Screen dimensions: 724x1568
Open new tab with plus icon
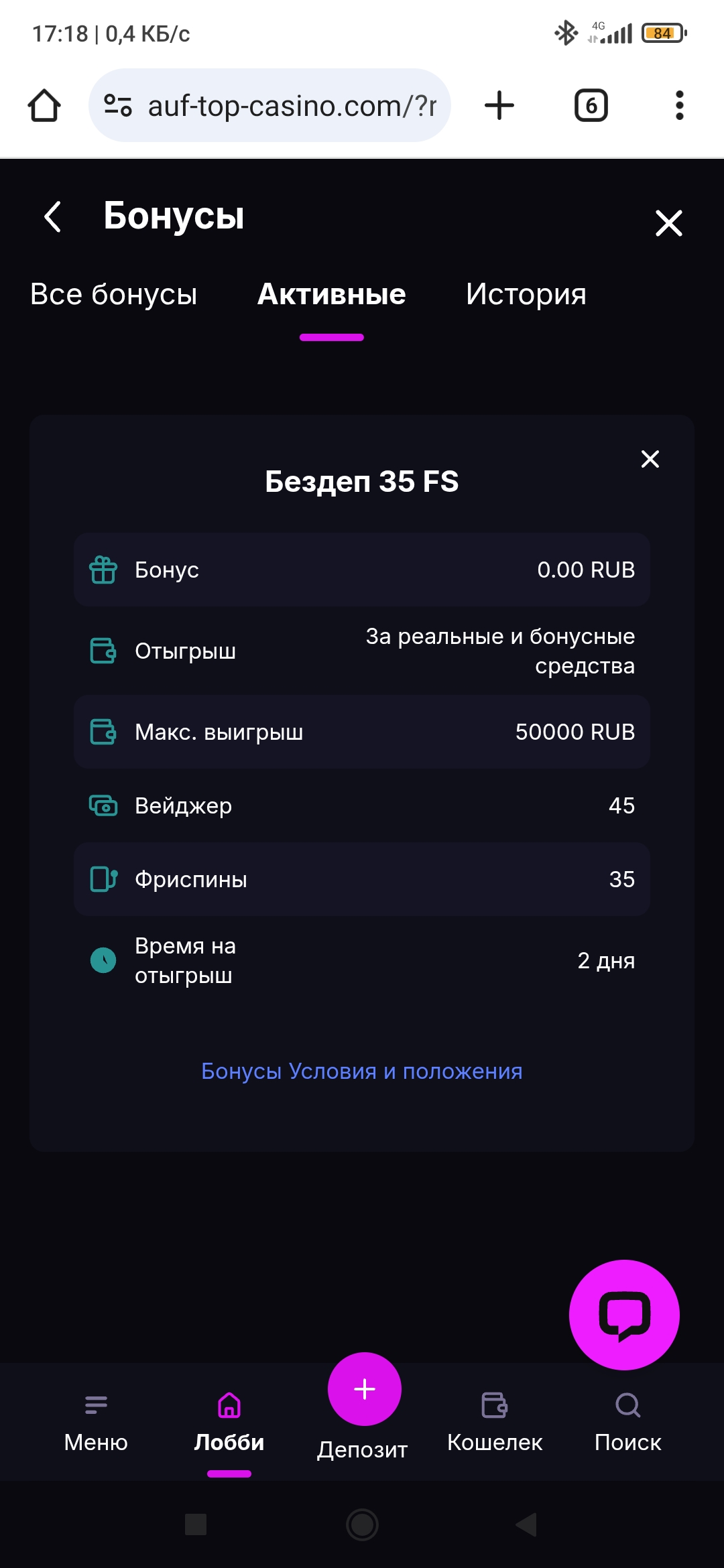499,106
